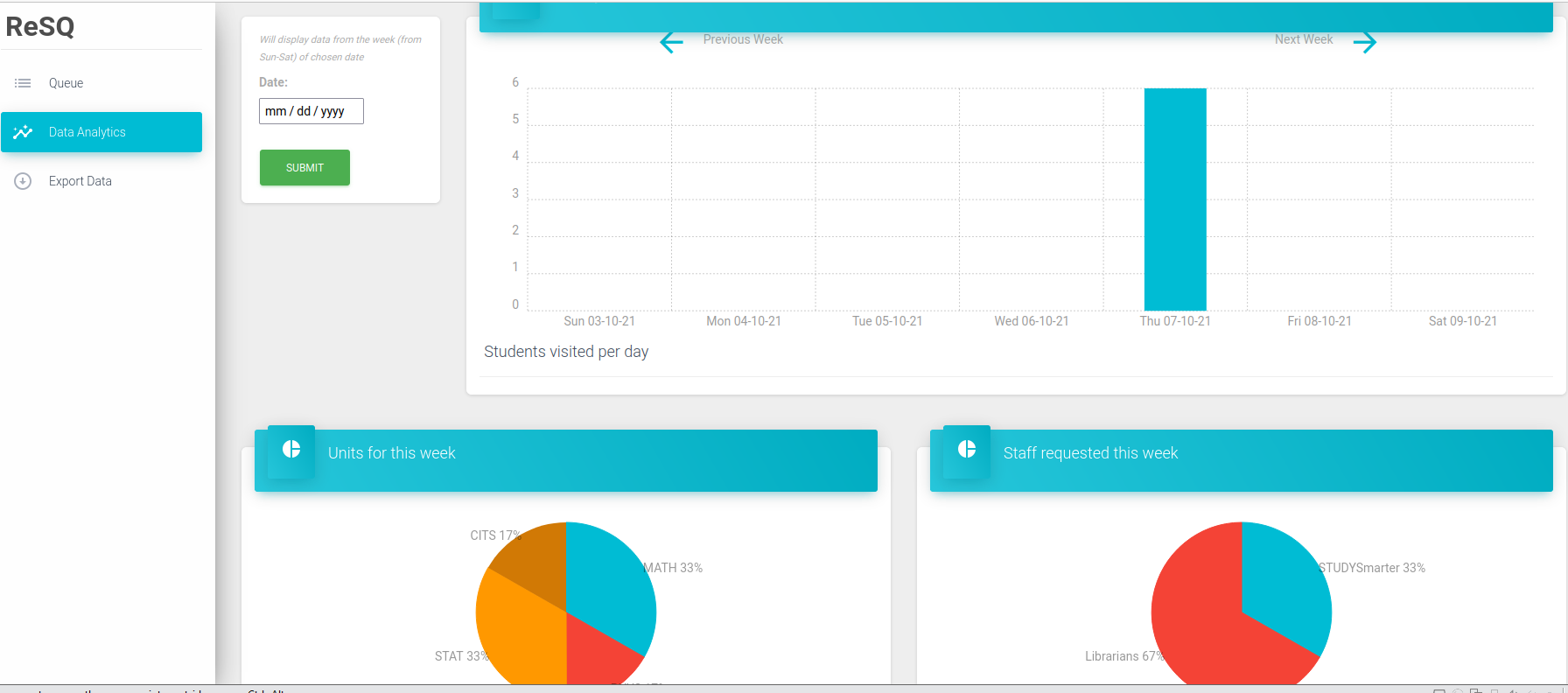Image resolution: width=1568 pixels, height=693 pixels.
Task: Open the Queue menu item
Action: click(66, 83)
